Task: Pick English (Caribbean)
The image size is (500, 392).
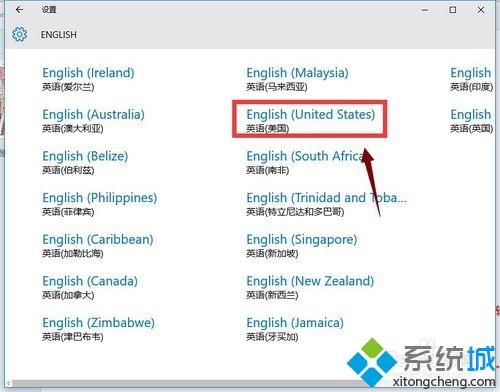Action: 98,246
